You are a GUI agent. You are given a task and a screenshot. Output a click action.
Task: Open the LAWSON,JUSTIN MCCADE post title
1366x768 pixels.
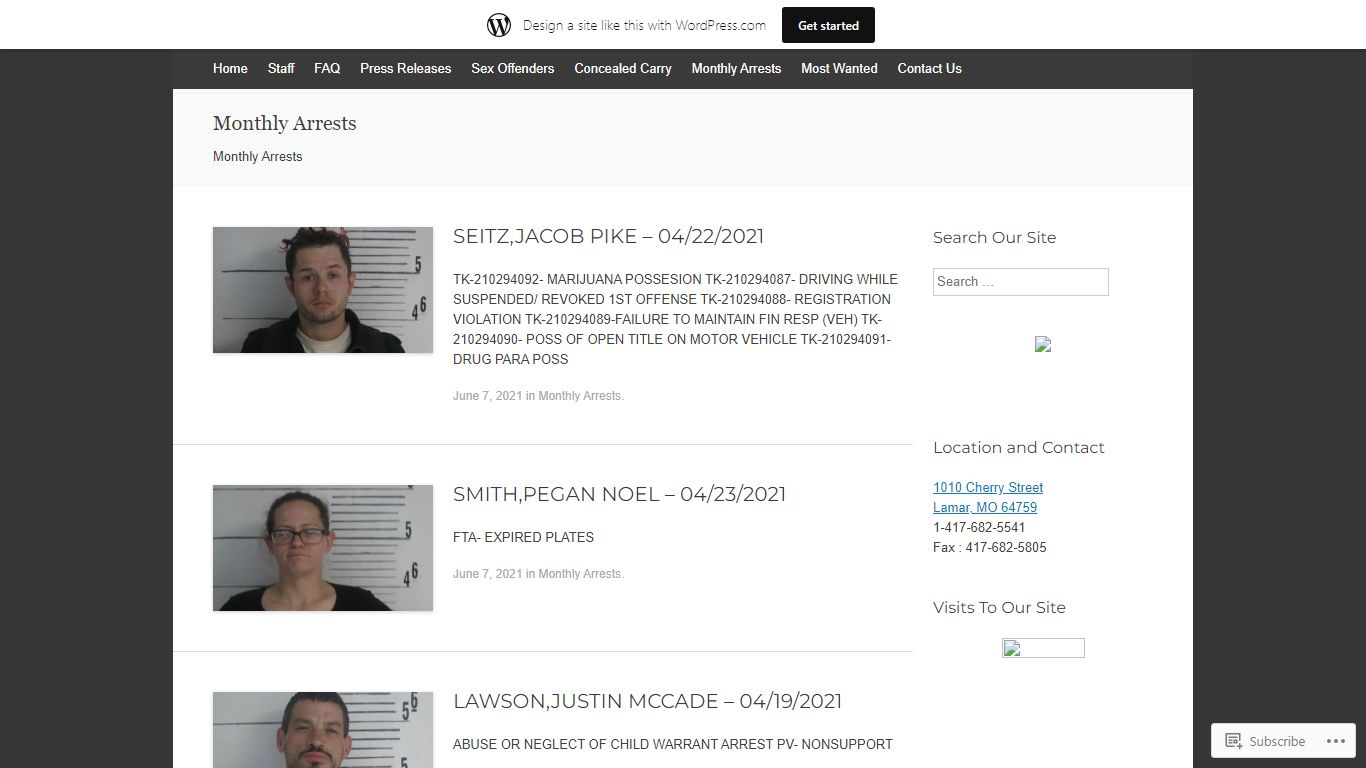(647, 701)
